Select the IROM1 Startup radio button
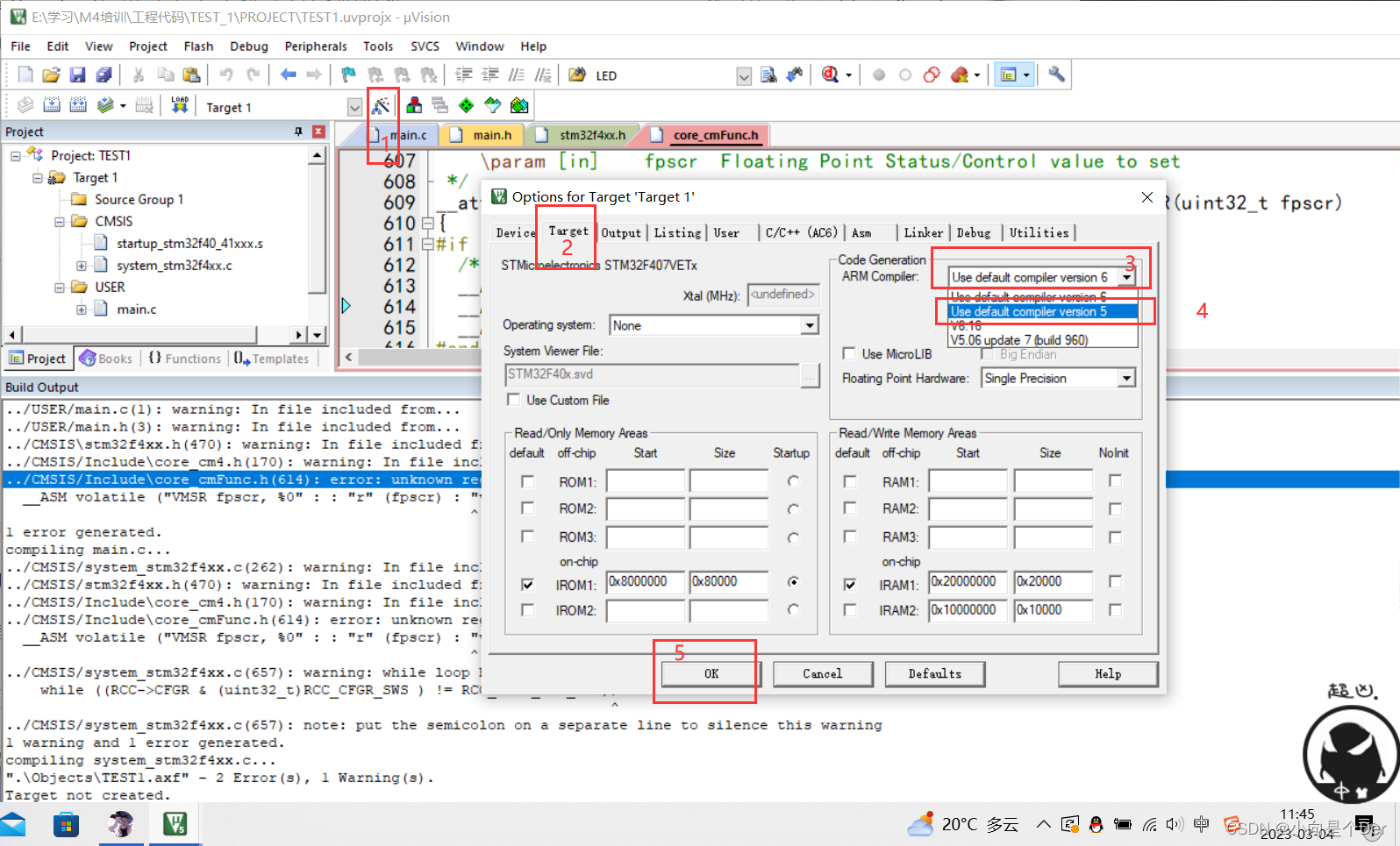This screenshot has height=846, width=1400. coord(793,582)
